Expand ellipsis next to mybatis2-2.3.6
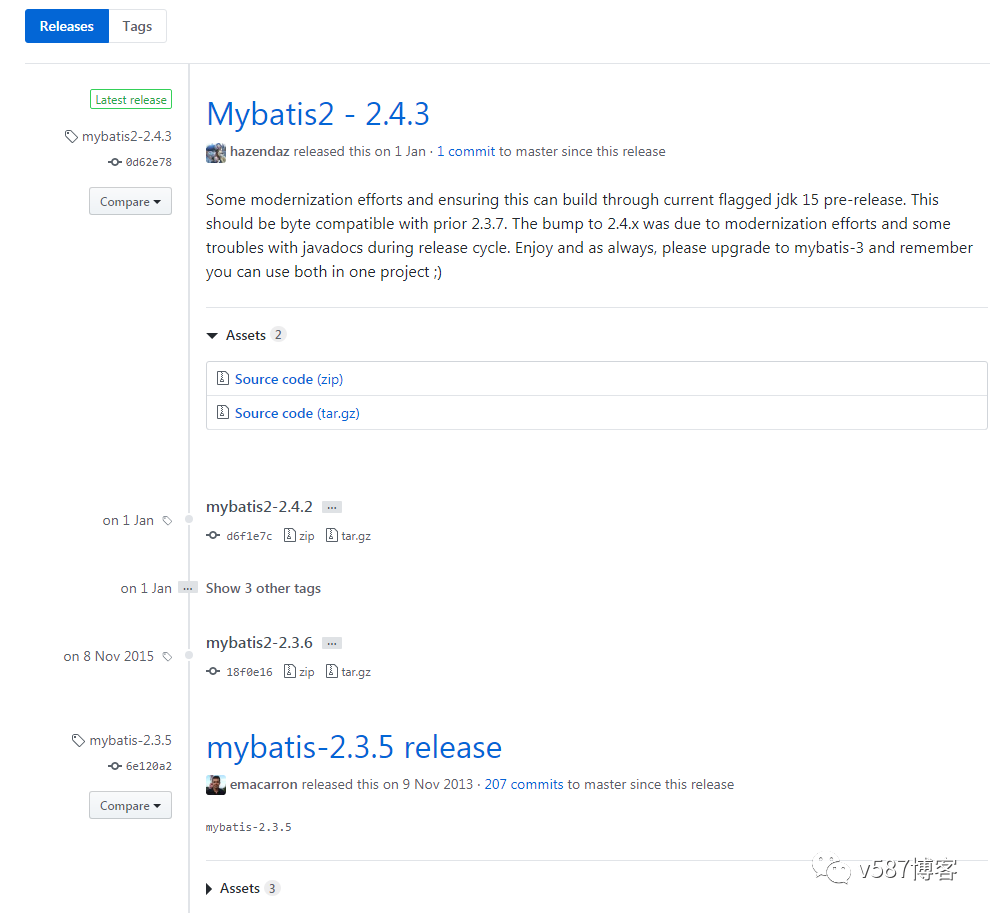Screen dimensions: 990x913 click(331, 643)
